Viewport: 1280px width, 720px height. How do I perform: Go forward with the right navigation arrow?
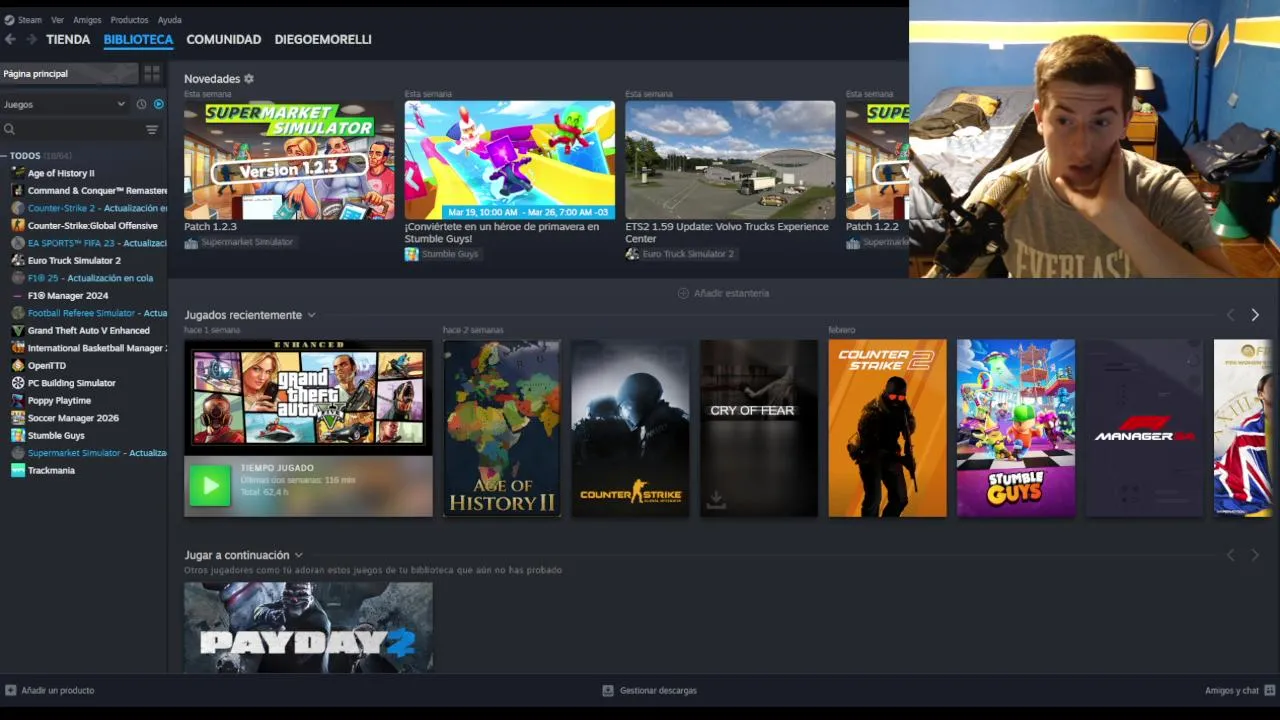click(x=31, y=39)
